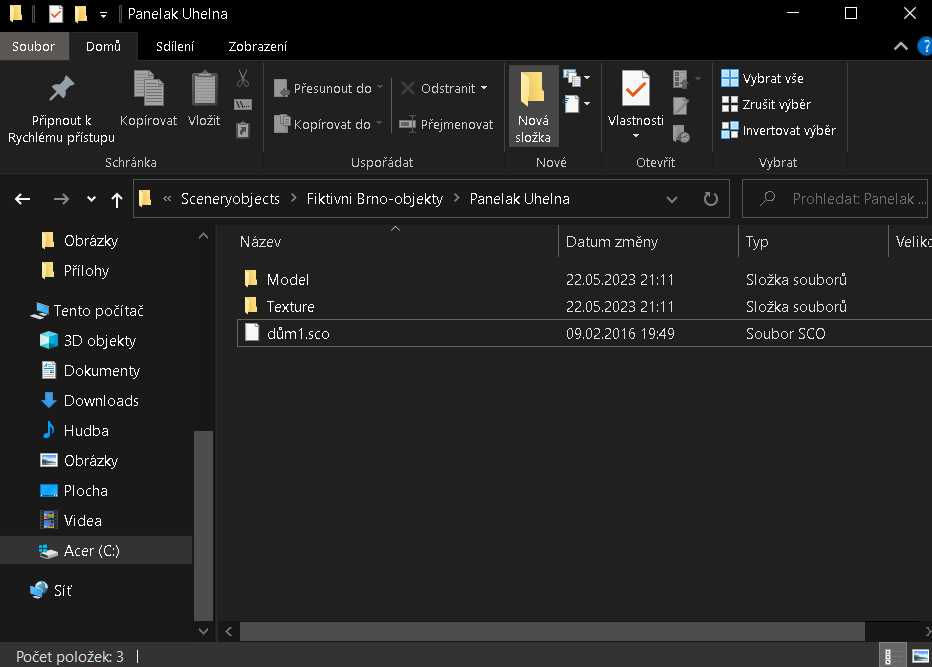Click the Pin to Quick Access icon
932x667 pixels.
pos(61,90)
